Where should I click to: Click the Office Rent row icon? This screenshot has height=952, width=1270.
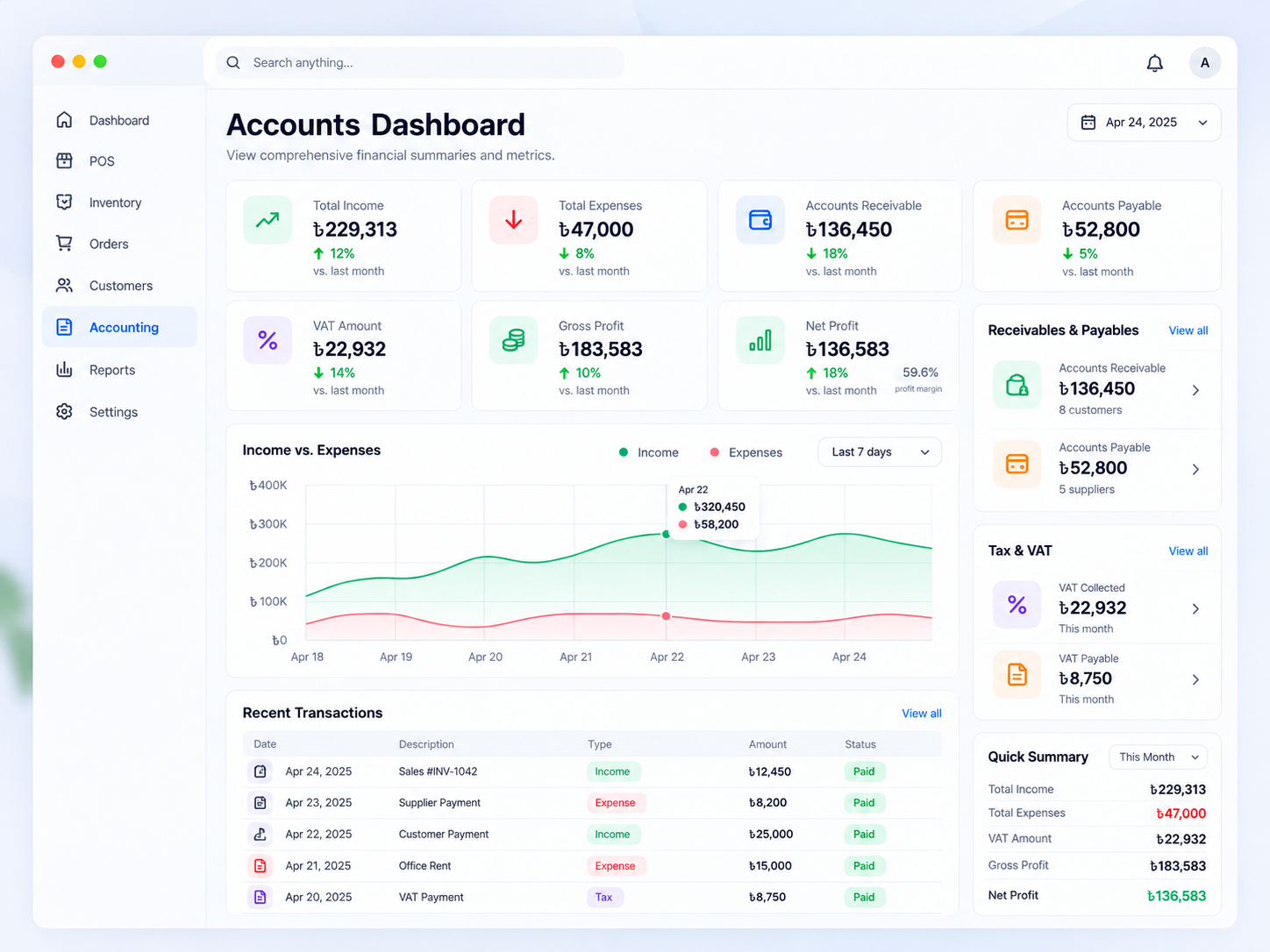pyautogui.click(x=260, y=866)
